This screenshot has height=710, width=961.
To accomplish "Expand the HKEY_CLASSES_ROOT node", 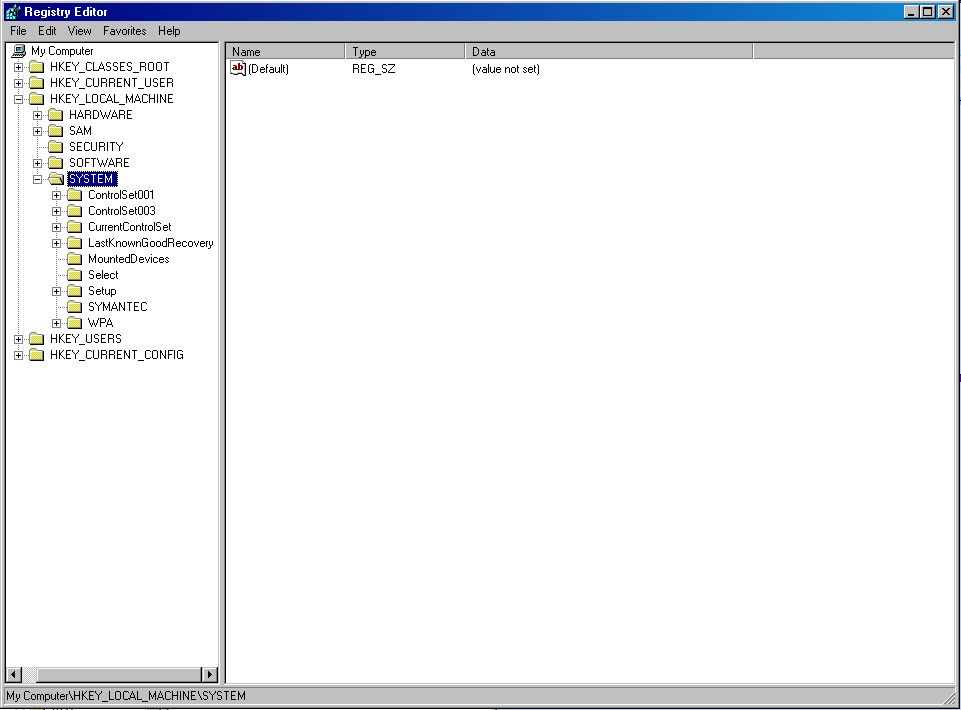I will 18,67.
